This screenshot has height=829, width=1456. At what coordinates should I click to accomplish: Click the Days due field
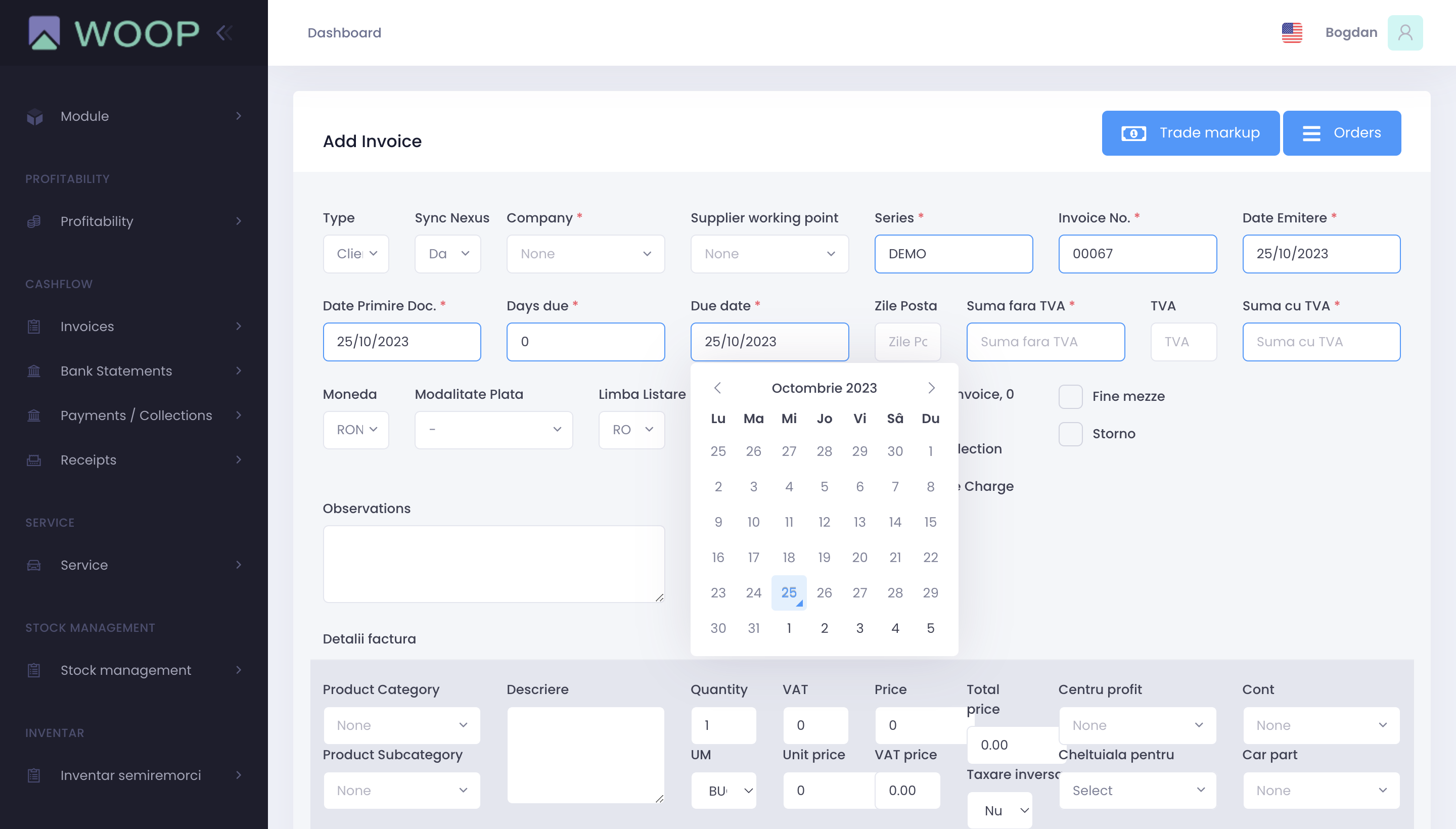point(585,342)
